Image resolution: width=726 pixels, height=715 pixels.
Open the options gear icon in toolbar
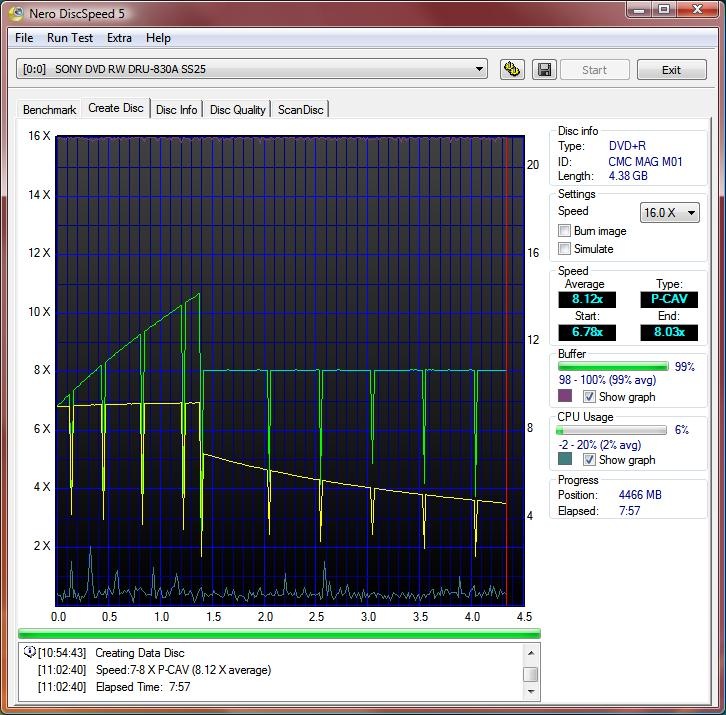point(513,70)
